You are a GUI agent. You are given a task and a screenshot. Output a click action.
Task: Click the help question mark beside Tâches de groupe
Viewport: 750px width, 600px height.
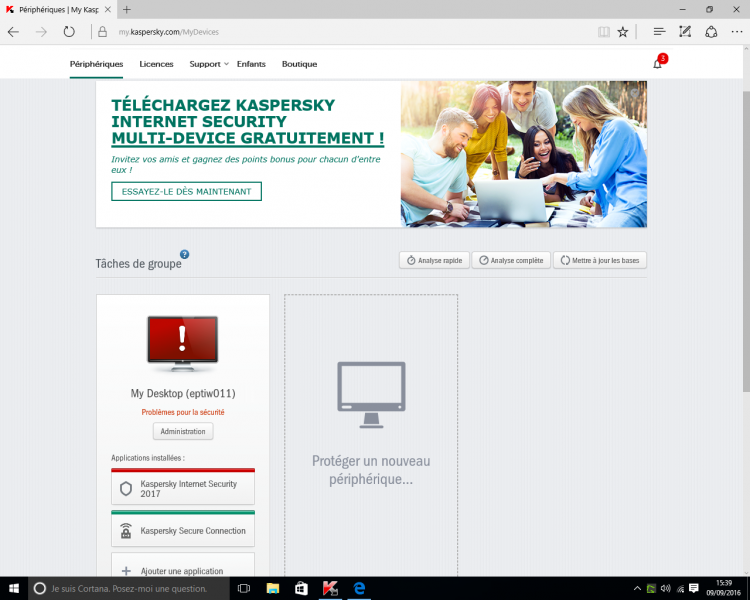[184, 255]
